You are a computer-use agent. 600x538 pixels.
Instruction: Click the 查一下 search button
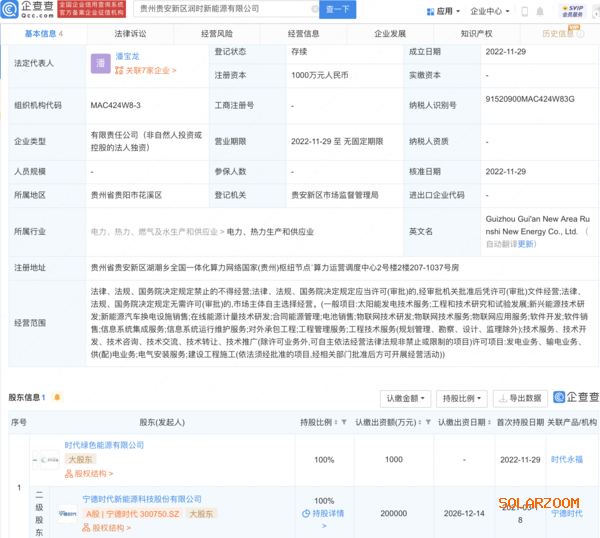[x=337, y=10]
